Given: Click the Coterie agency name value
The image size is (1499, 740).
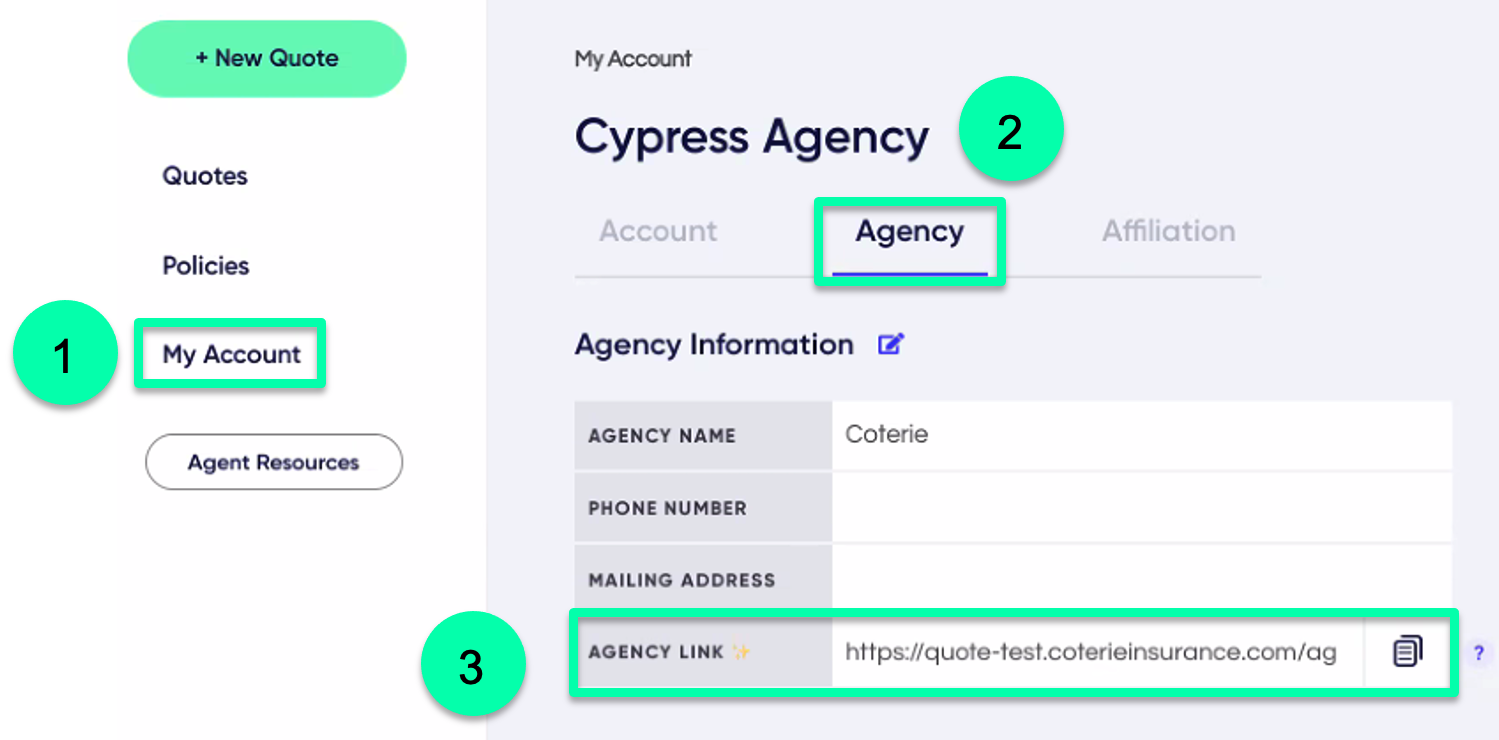Looking at the screenshot, I should (887, 435).
